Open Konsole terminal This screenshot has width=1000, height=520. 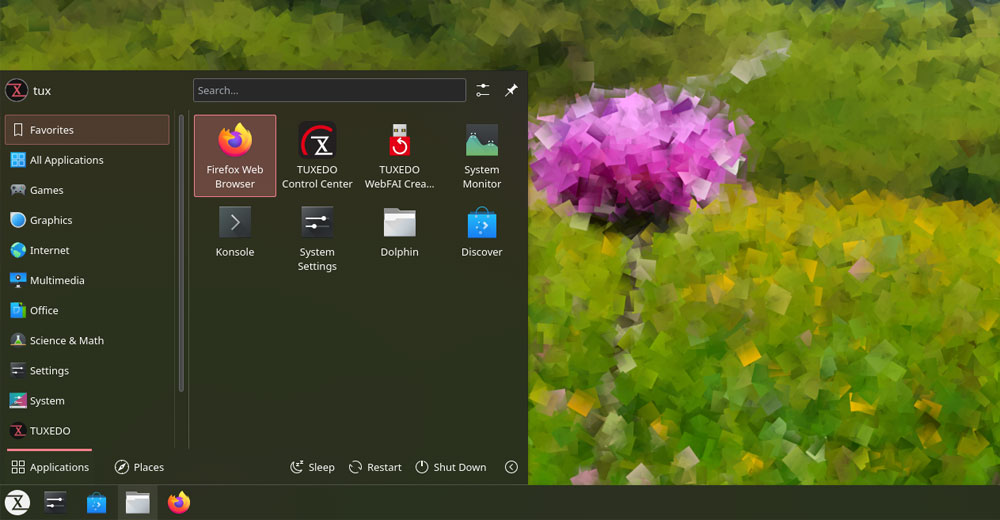point(235,231)
